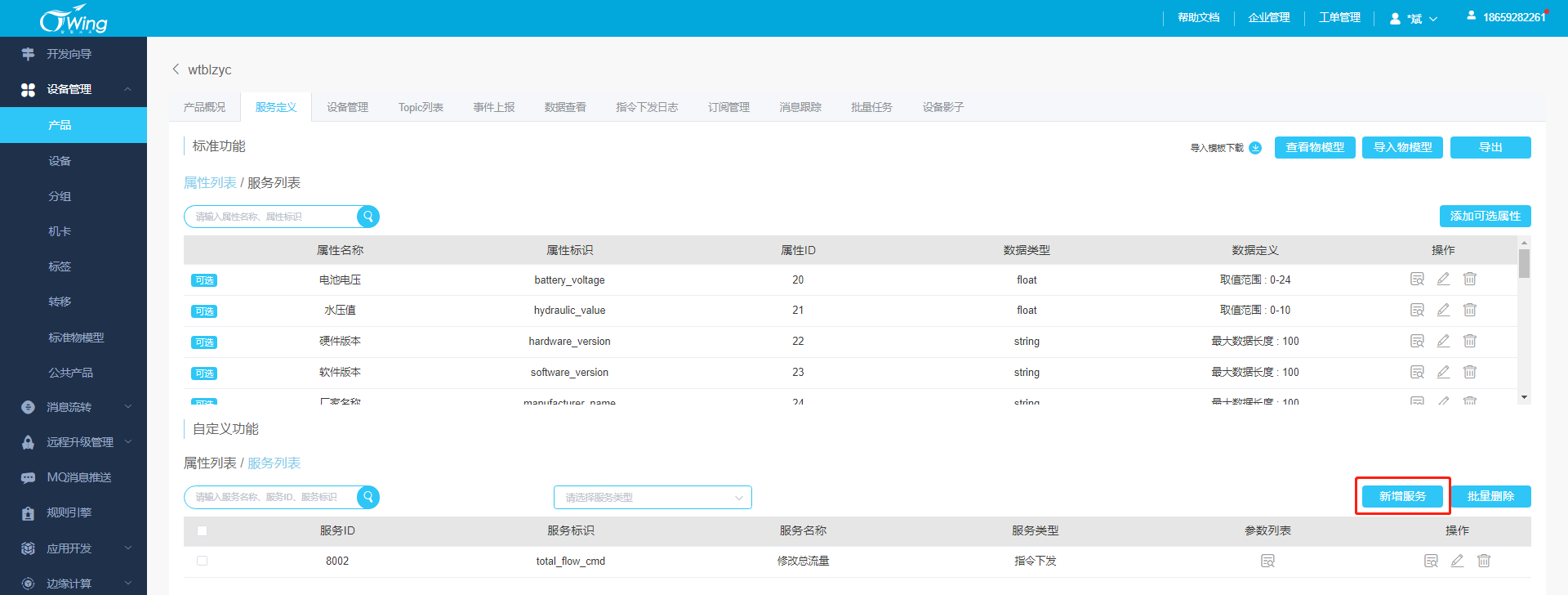Click scrollbar down arrow of attribute table
This screenshot has height=595, width=1568.
pyautogui.click(x=1524, y=397)
